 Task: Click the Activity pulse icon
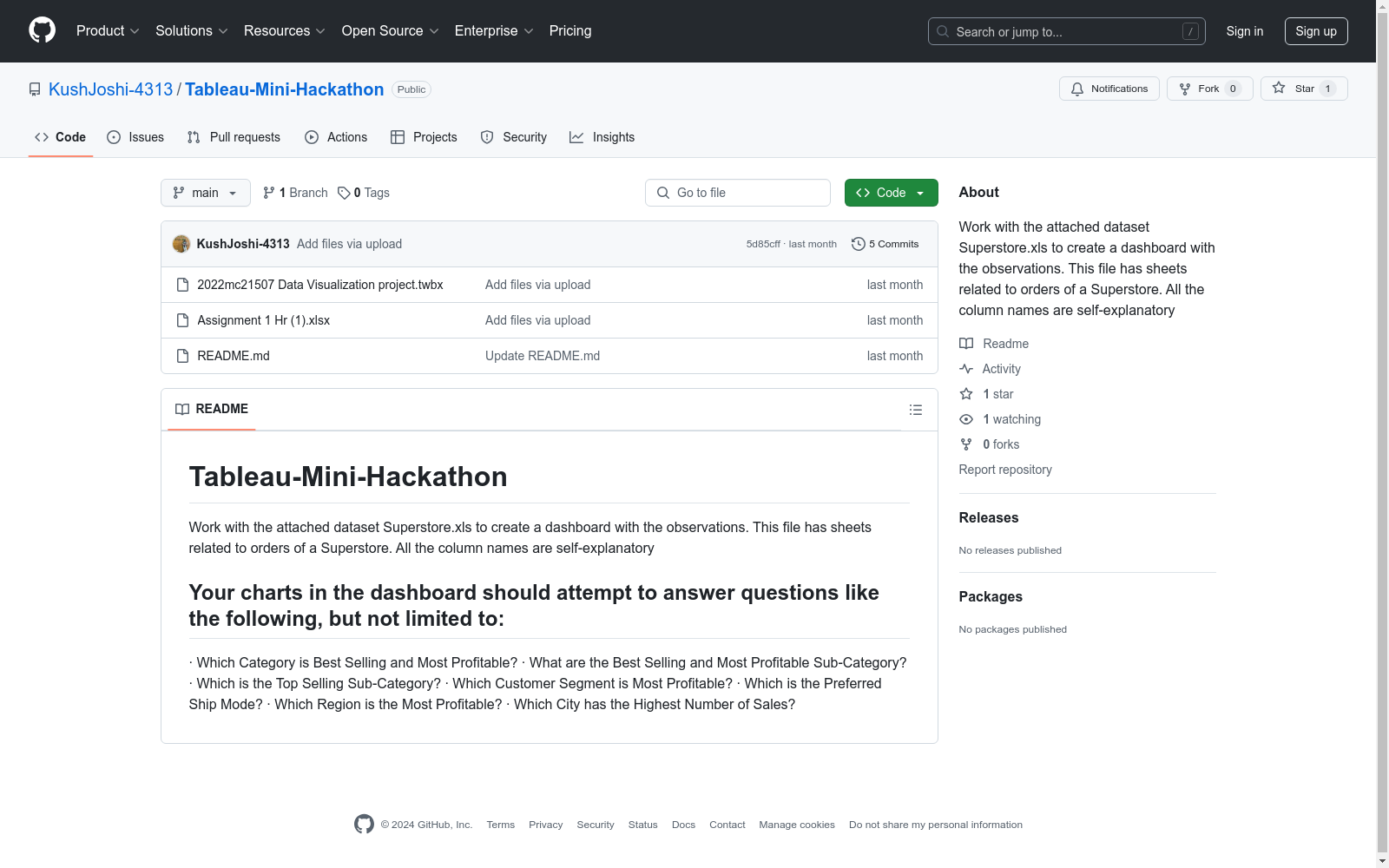point(966,369)
